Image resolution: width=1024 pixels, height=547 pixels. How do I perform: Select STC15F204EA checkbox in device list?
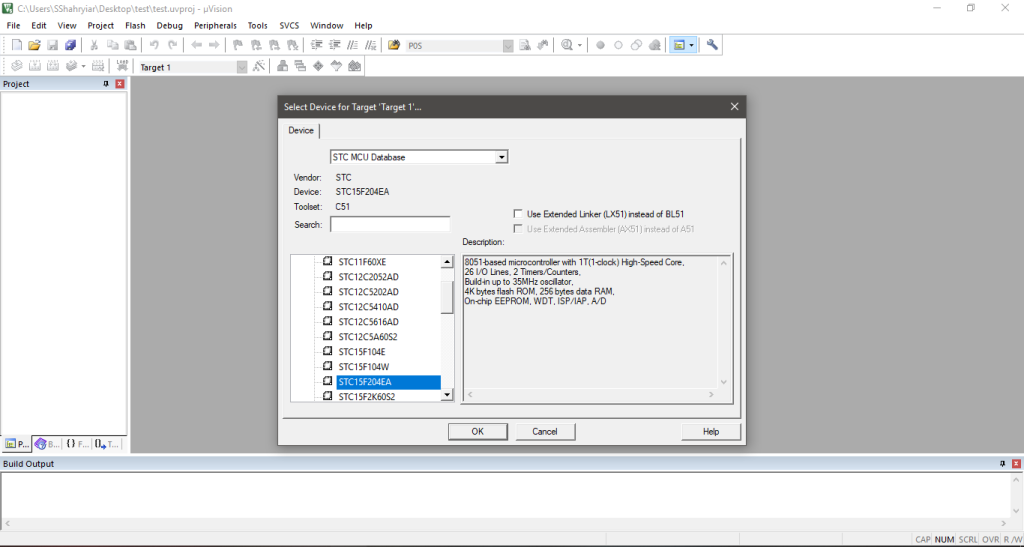328,382
